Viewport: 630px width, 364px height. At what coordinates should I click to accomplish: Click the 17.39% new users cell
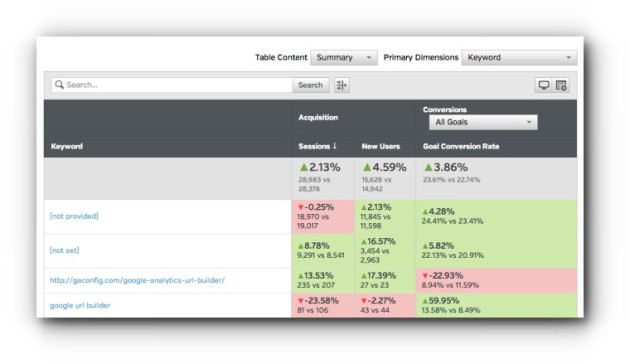(385, 280)
